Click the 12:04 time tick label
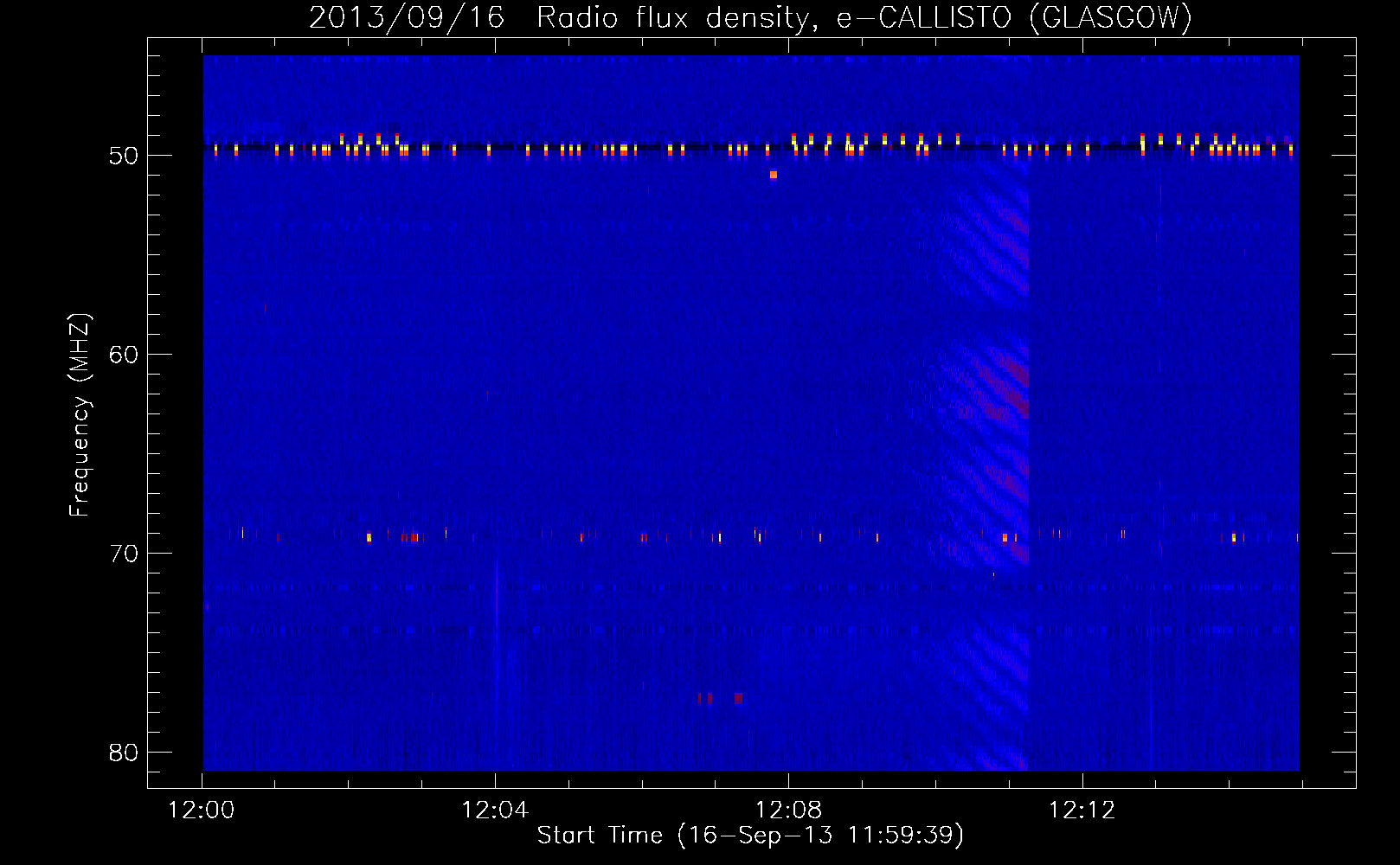 point(495,811)
